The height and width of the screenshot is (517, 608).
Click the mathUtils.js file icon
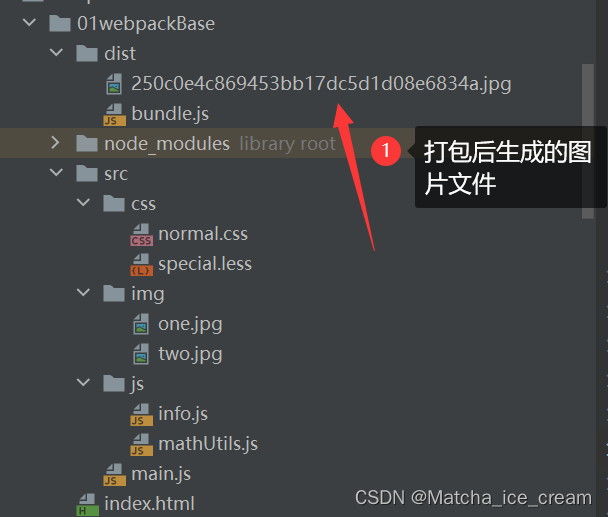click(142, 444)
